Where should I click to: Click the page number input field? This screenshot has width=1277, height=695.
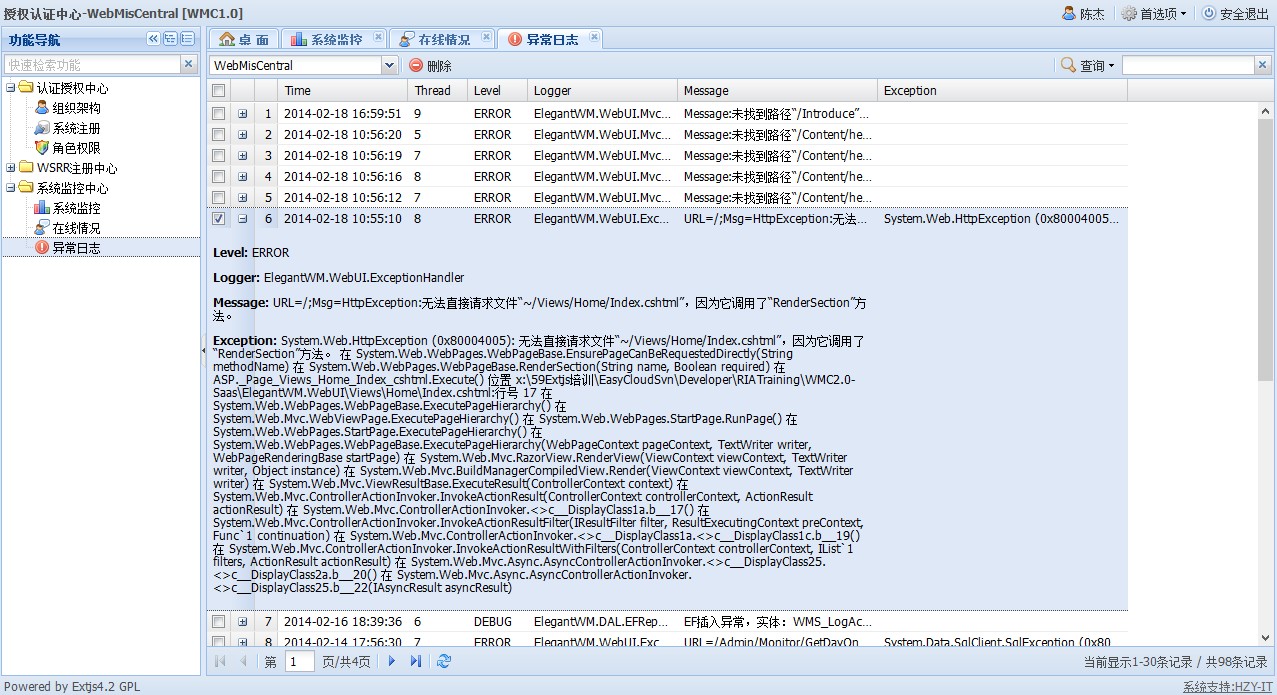point(299,661)
